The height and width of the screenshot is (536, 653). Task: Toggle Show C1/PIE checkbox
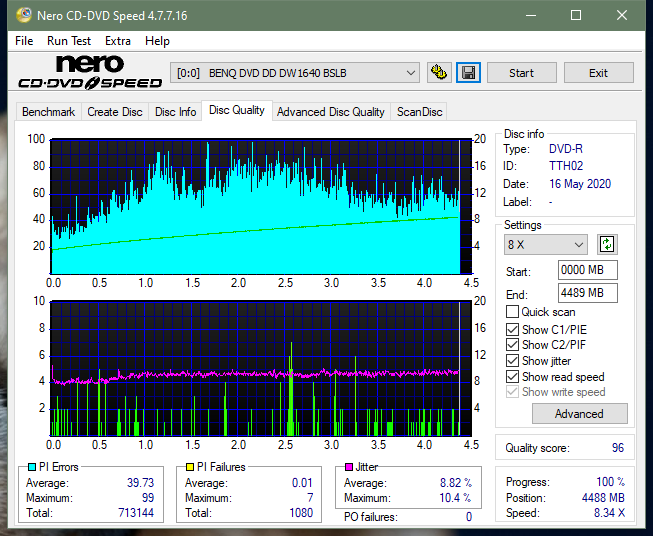coord(512,329)
